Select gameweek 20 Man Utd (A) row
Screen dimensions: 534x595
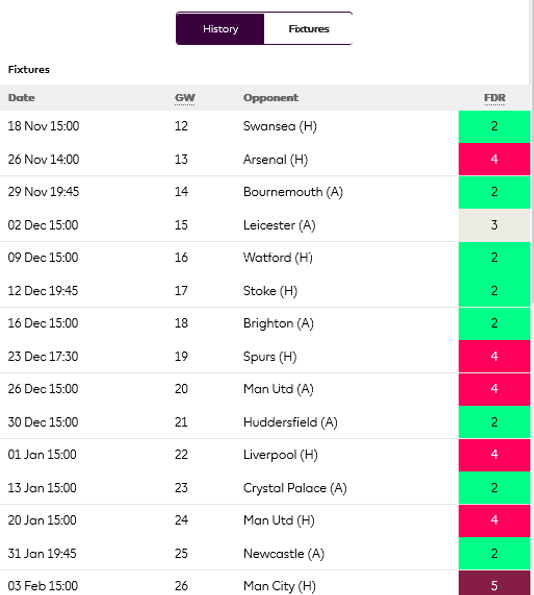click(265, 389)
